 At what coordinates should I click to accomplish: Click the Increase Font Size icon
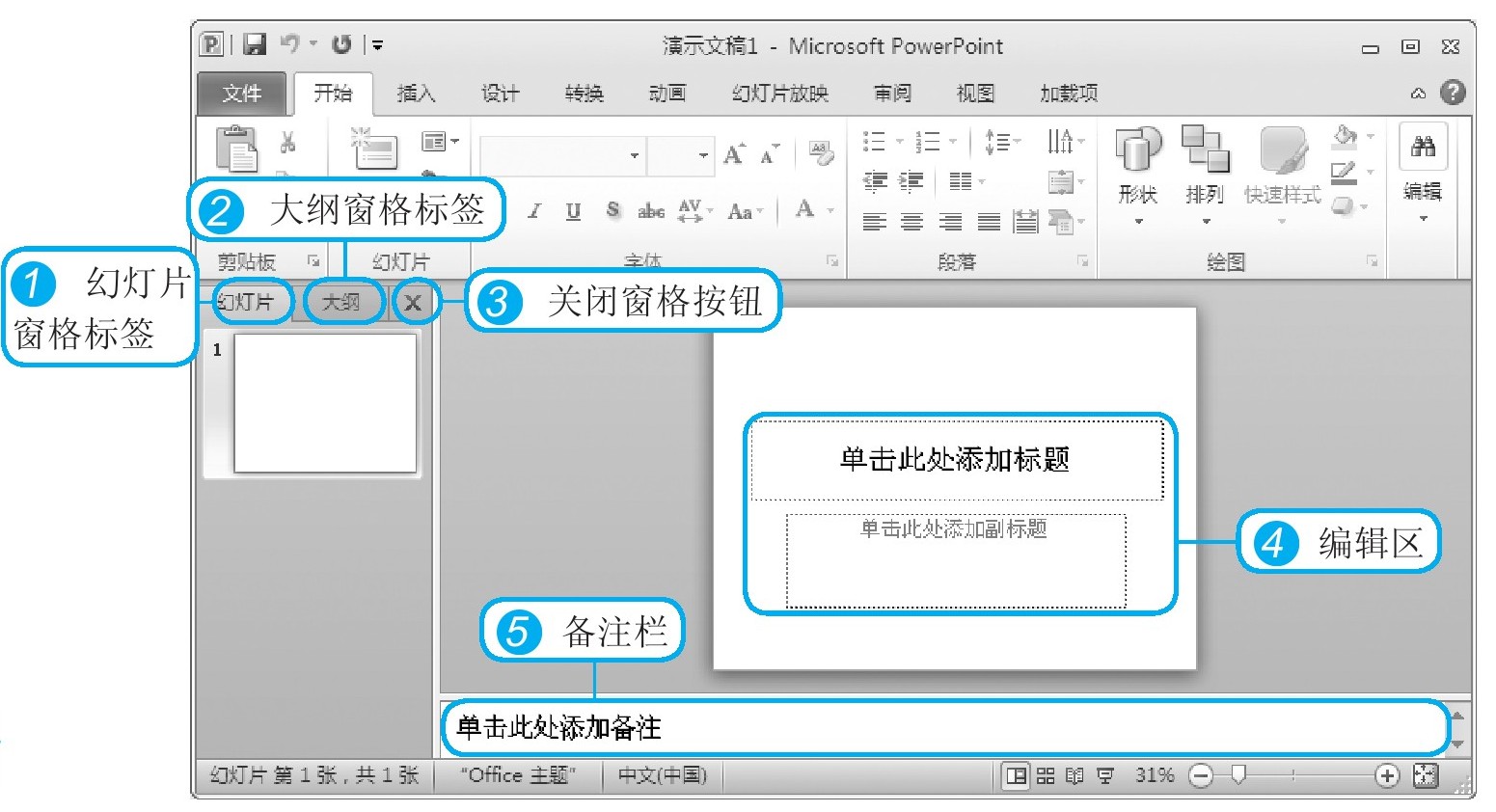[735, 153]
